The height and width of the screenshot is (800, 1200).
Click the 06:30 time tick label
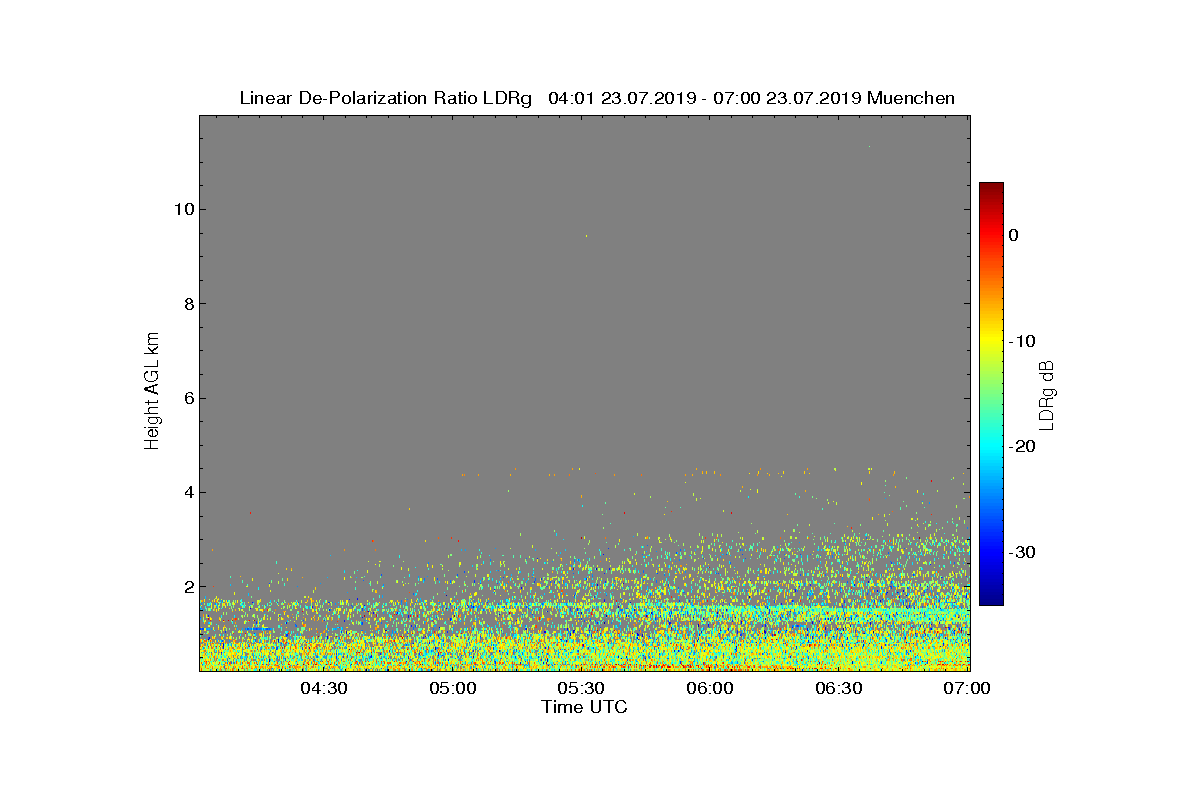(839, 688)
